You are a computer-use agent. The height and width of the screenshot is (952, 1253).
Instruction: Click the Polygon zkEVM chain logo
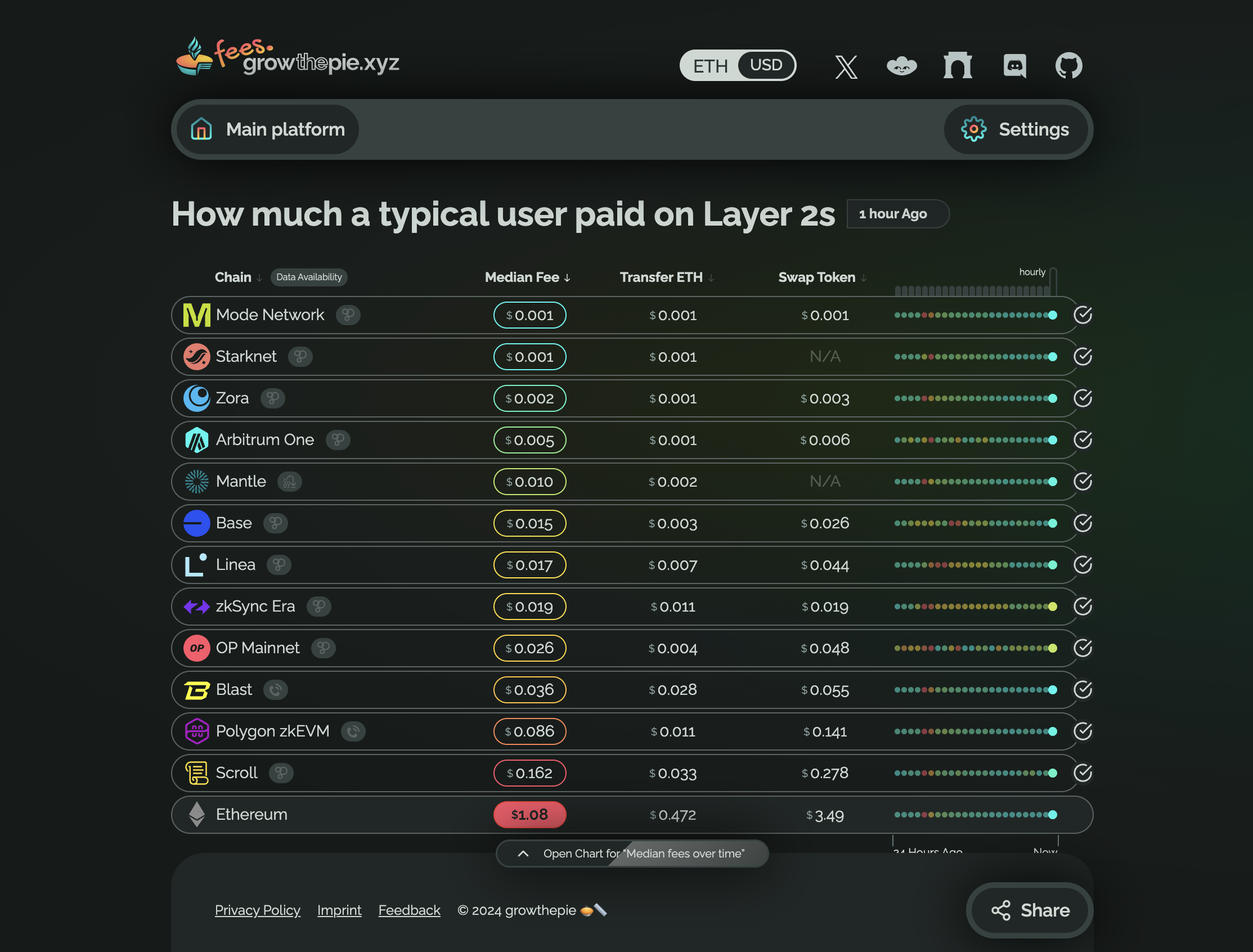pos(197,731)
